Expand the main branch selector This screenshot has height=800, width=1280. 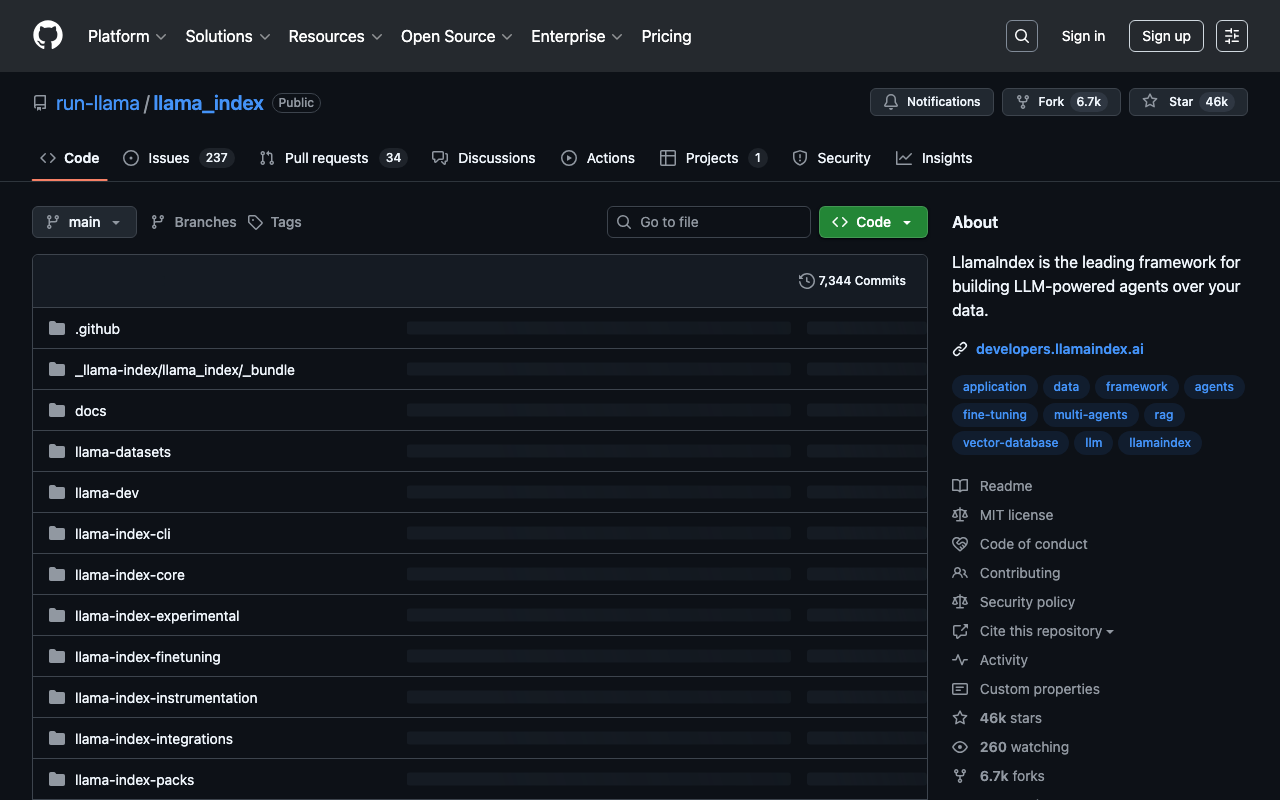84,222
